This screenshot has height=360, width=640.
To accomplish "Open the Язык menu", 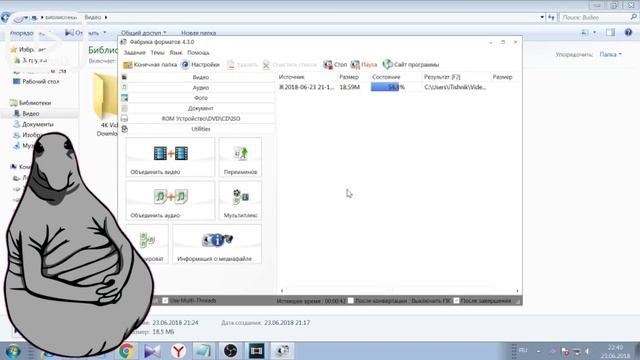I will pos(176,53).
